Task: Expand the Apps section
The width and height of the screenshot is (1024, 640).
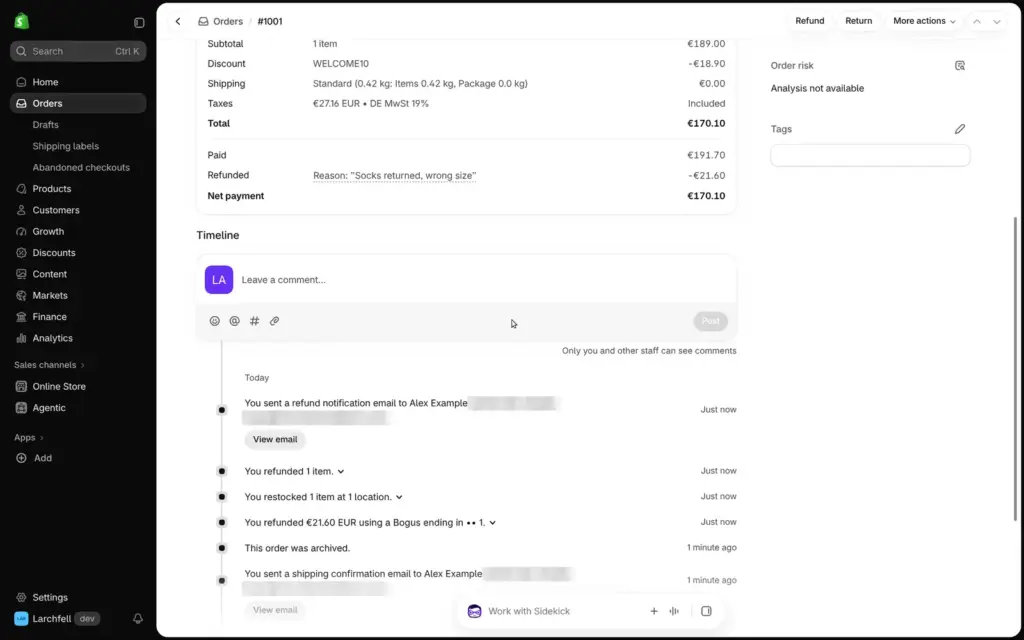Action: 29,438
